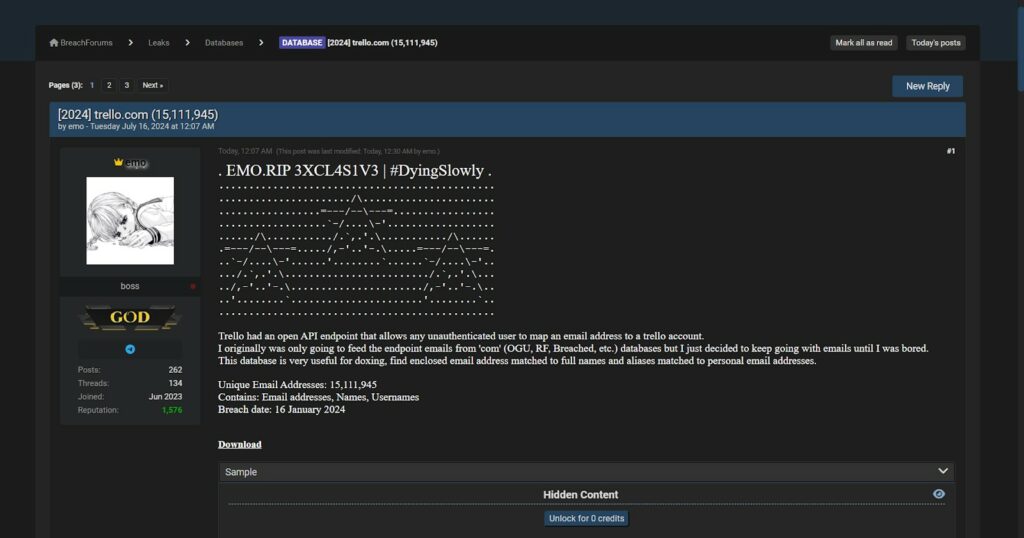Click Mark all as read

(x=863, y=43)
